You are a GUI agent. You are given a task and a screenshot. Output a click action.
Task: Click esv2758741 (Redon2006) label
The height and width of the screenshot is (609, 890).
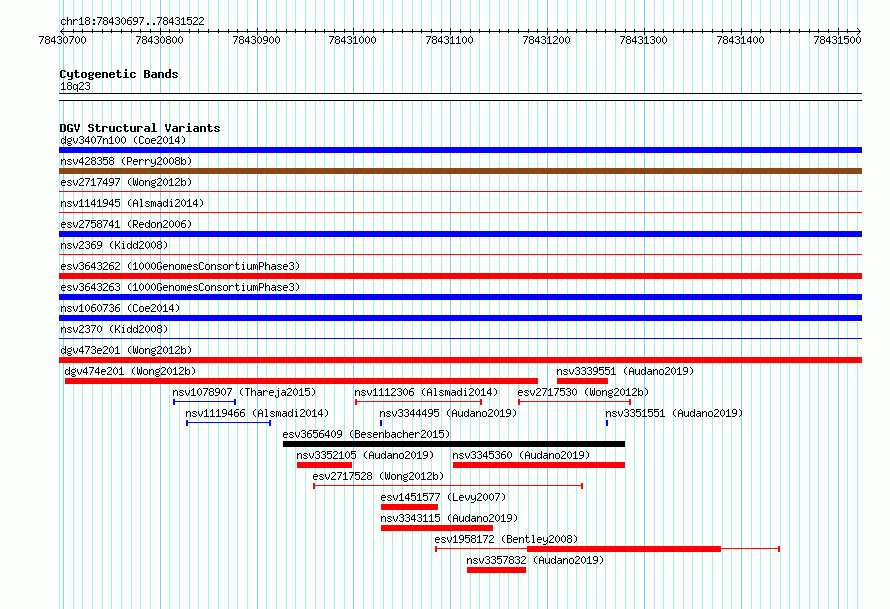[x=126, y=224]
